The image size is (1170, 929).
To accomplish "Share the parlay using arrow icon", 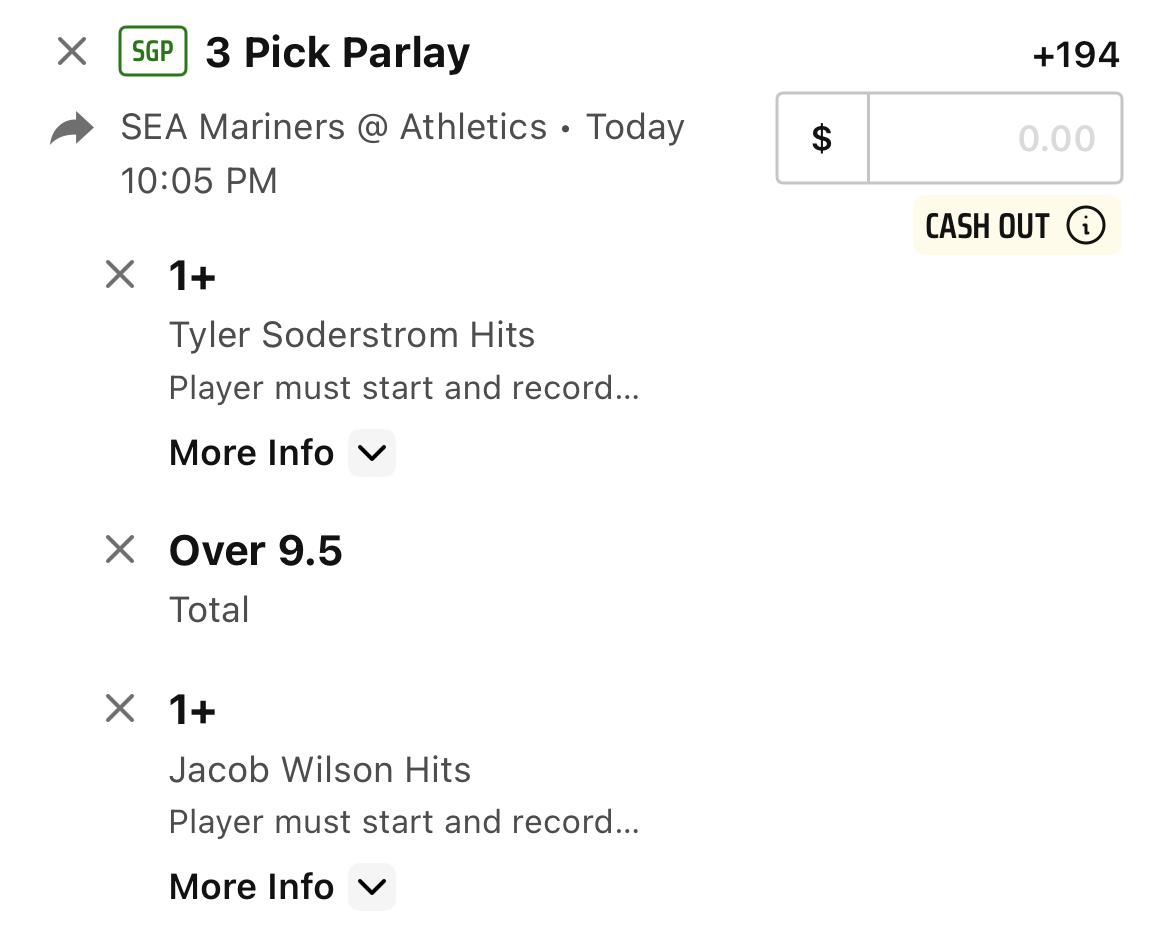I will pyautogui.click(x=72, y=128).
